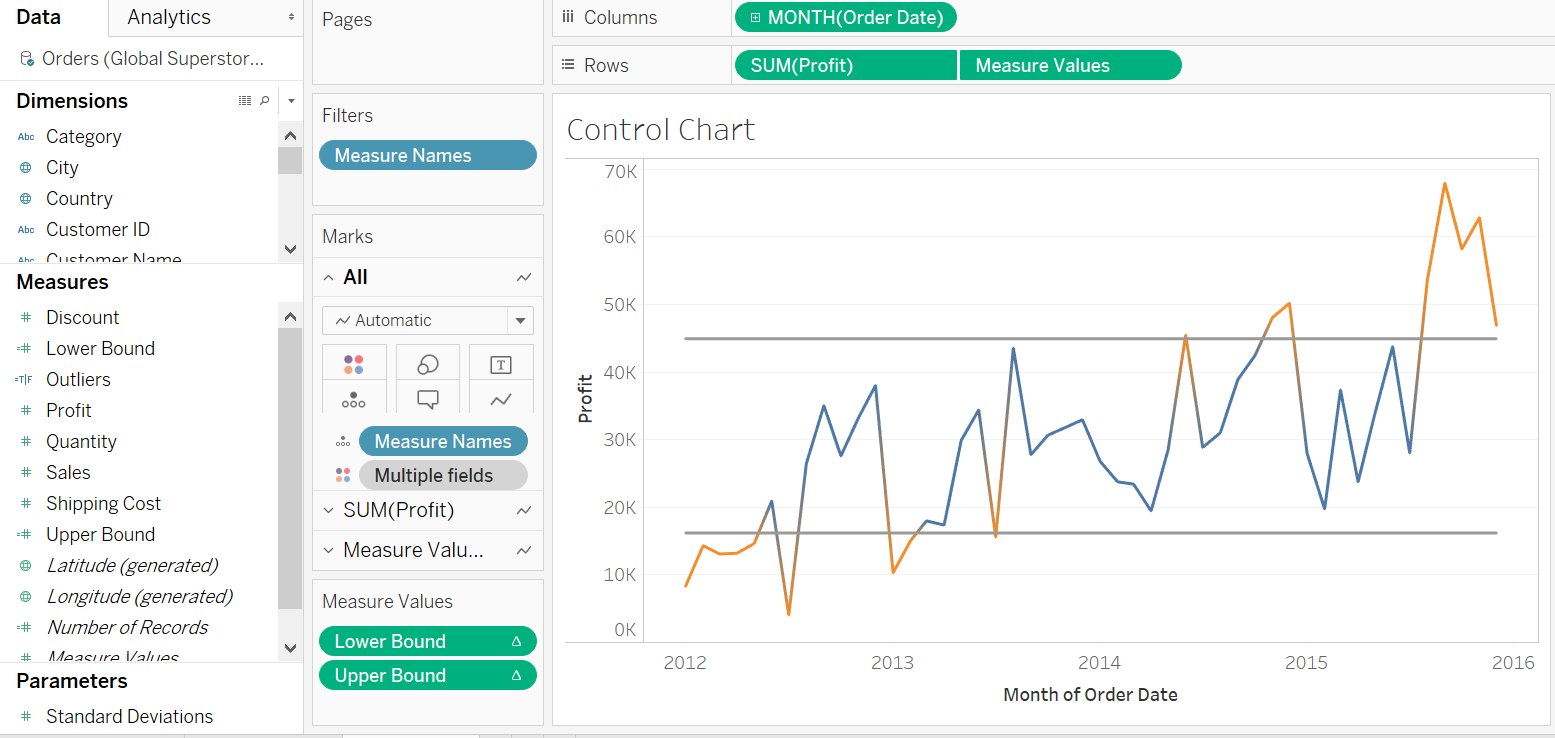Click the delta icon on the Upper Bound pill

click(516, 676)
